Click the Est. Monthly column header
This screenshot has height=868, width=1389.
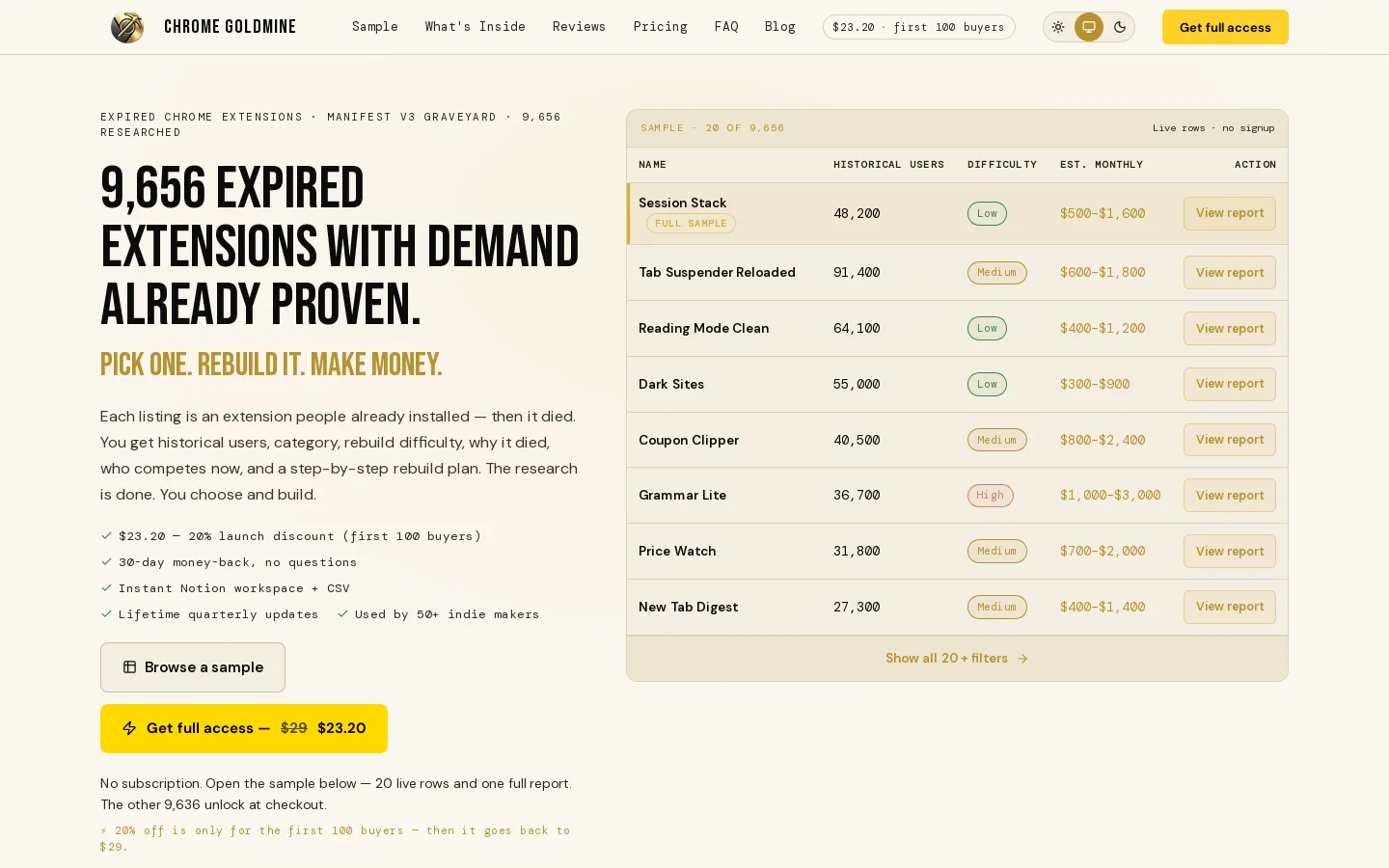point(1102,165)
